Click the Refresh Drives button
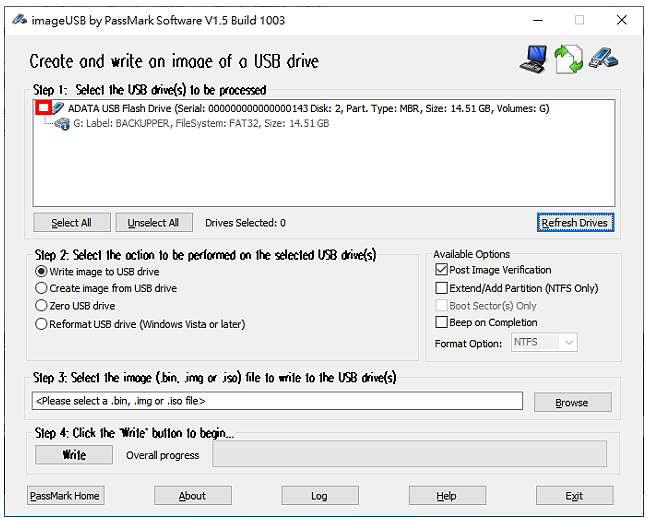 (575, 223)
